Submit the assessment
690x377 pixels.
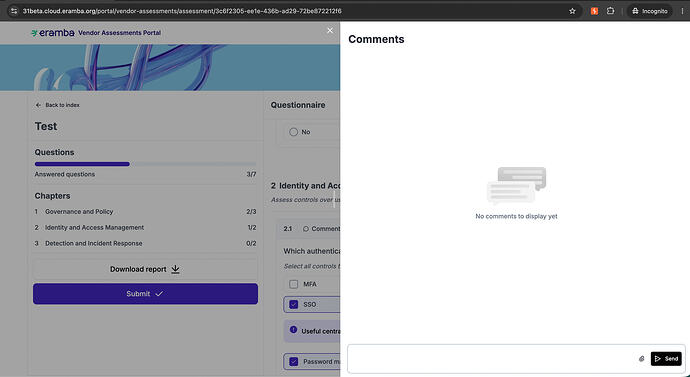tap(145, 293)
